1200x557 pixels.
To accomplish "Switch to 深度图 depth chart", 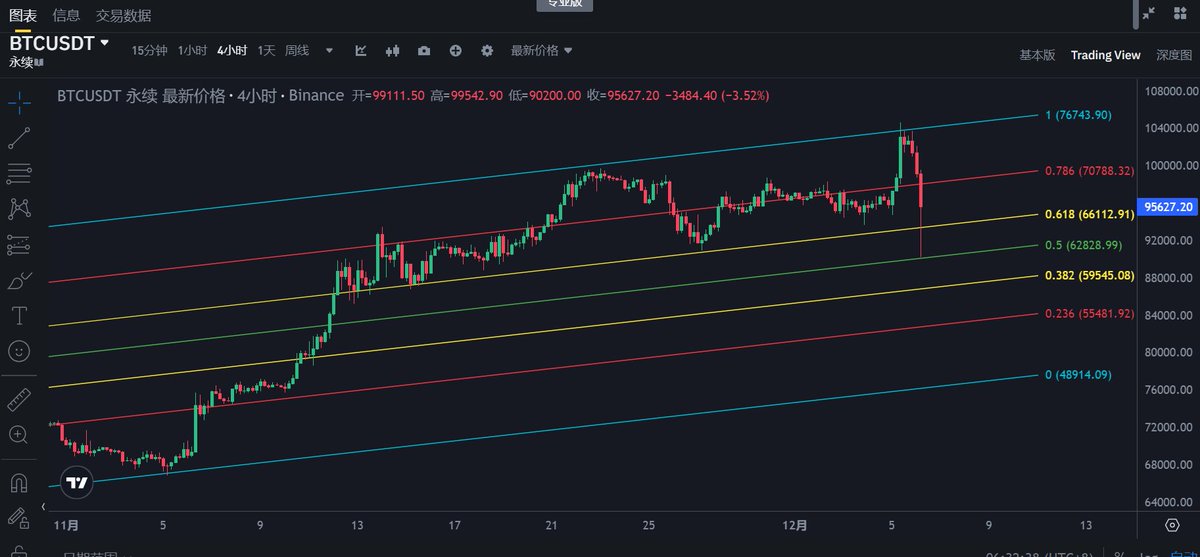I will 1175,55.
